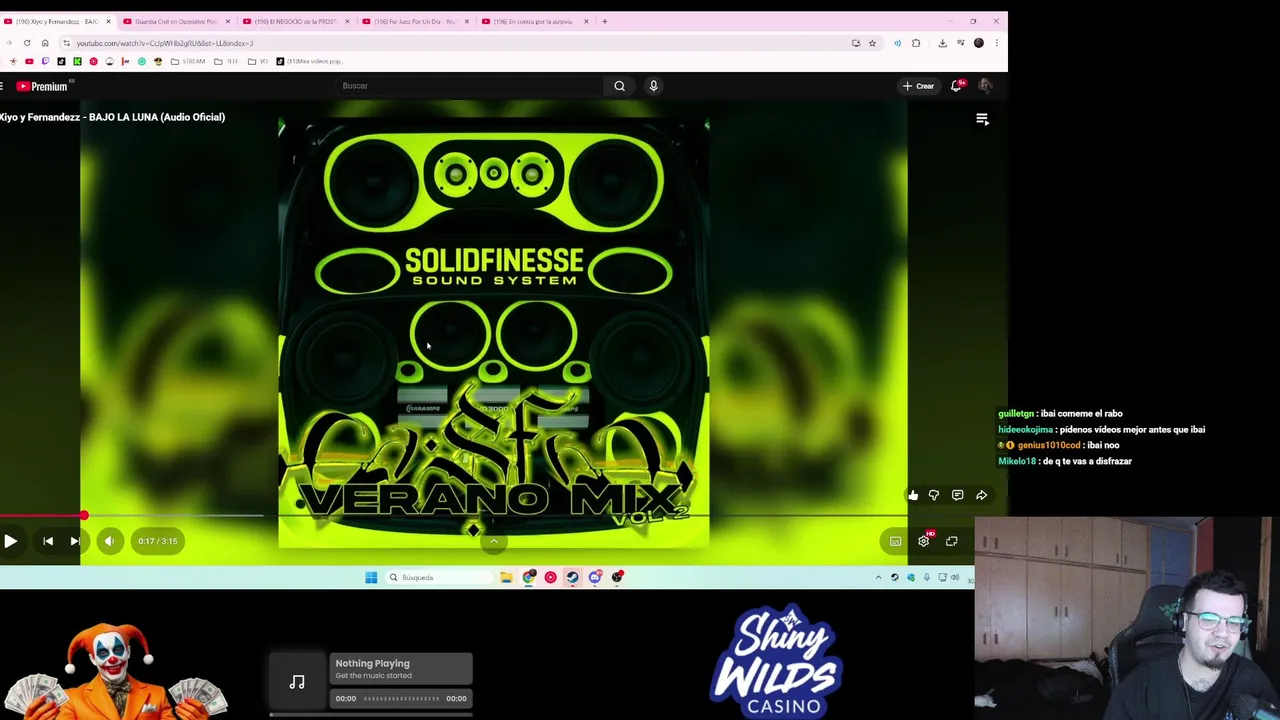Click the youtube.com address bar URL

(x=165, y=43)
